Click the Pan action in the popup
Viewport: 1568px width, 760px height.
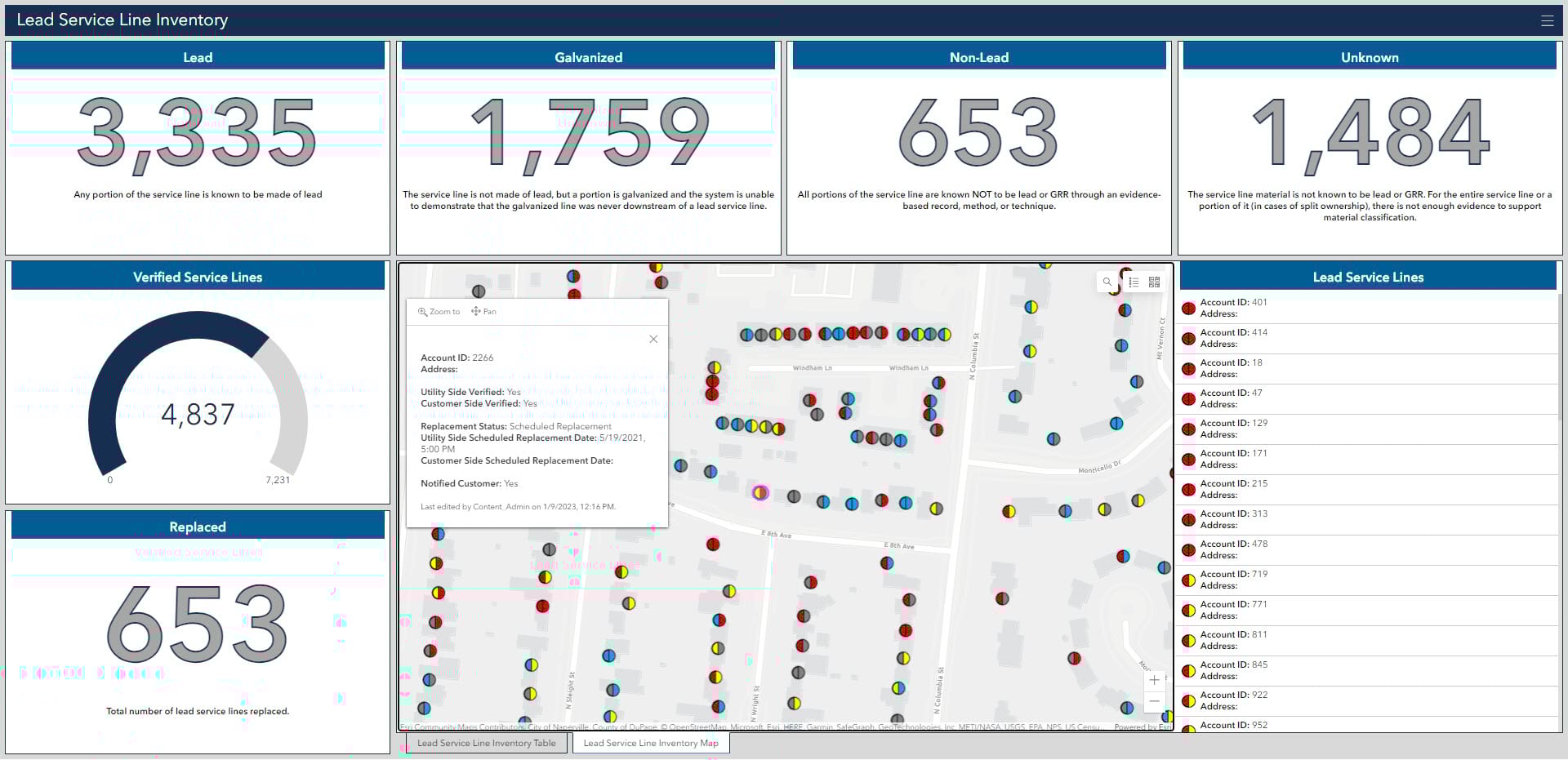click(x=483, y=311)
